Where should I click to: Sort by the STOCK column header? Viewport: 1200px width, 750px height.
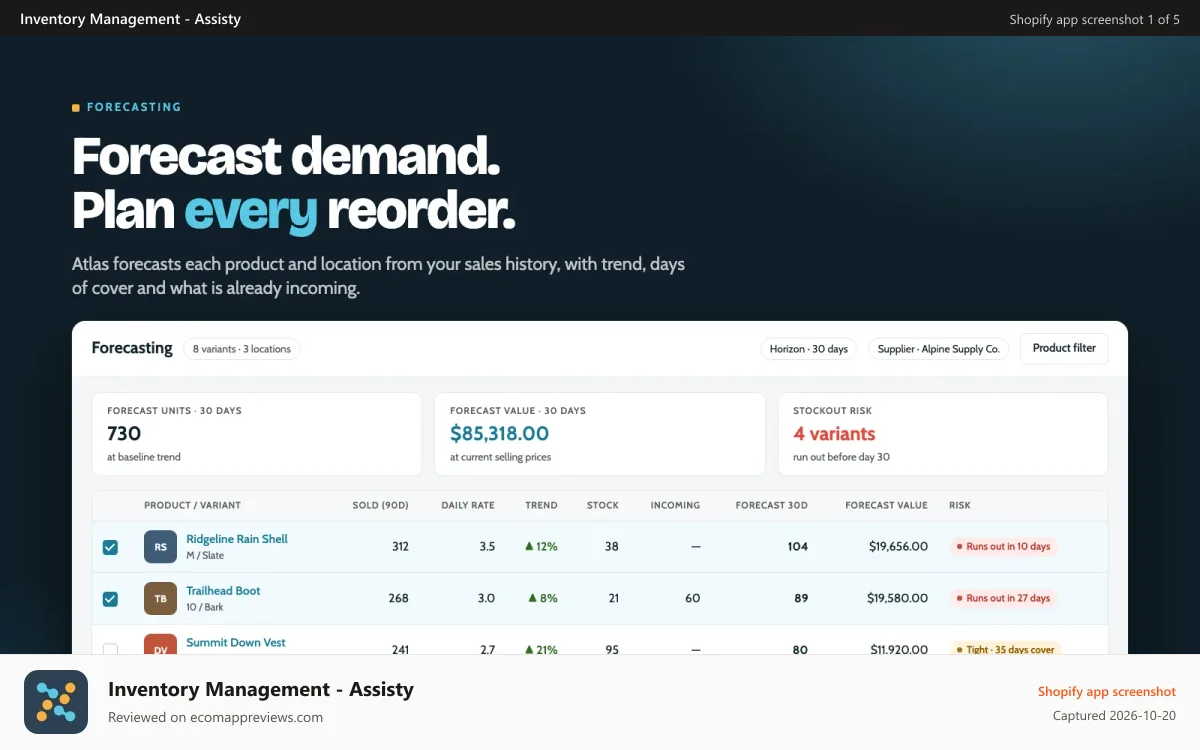[x=603, y=505]
